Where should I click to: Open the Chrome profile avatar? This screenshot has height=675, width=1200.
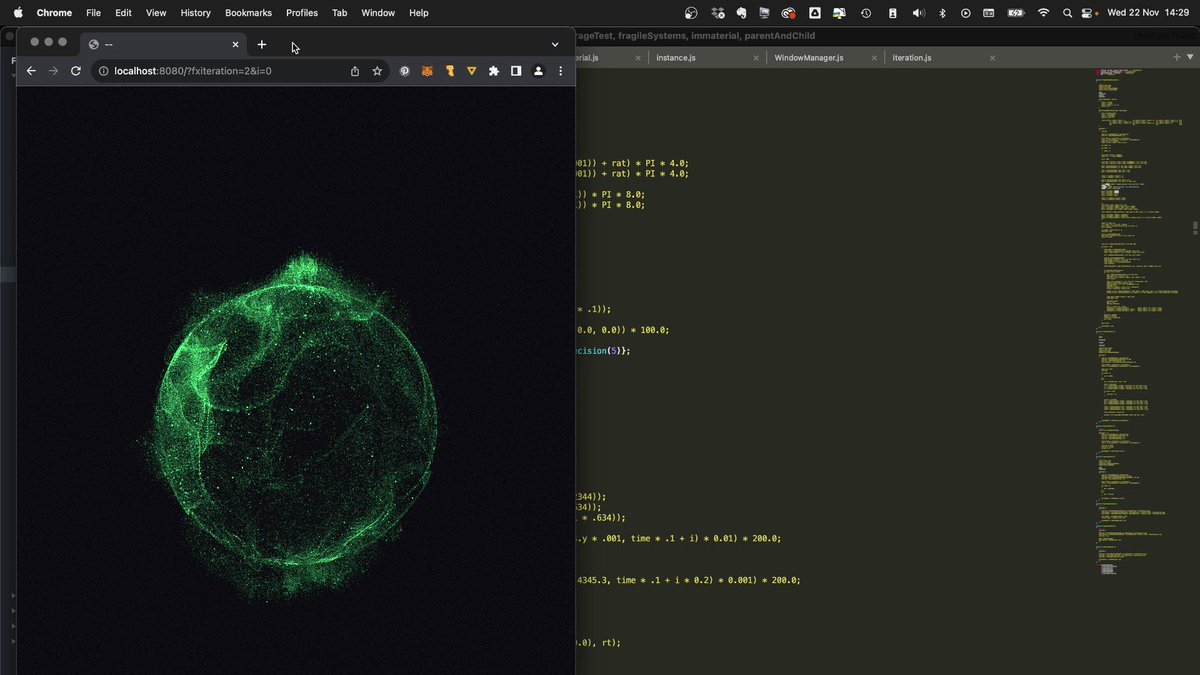[x=538, y=71]
